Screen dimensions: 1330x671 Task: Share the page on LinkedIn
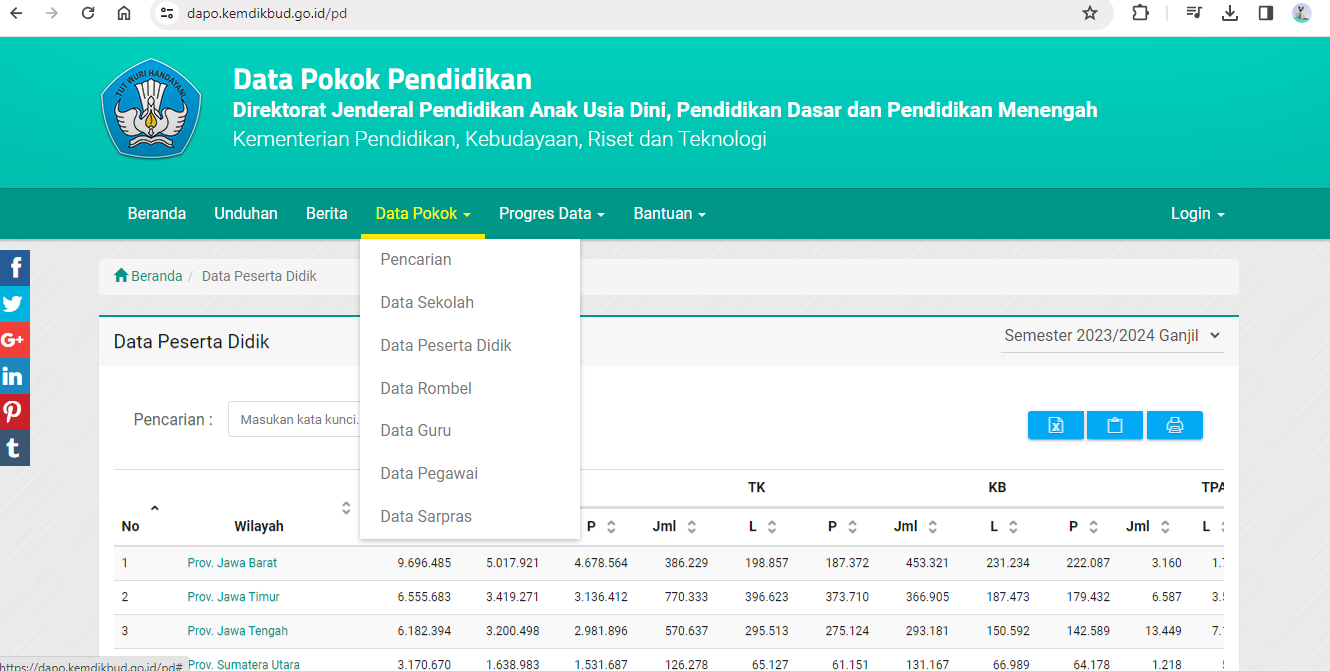coord(14,375)
